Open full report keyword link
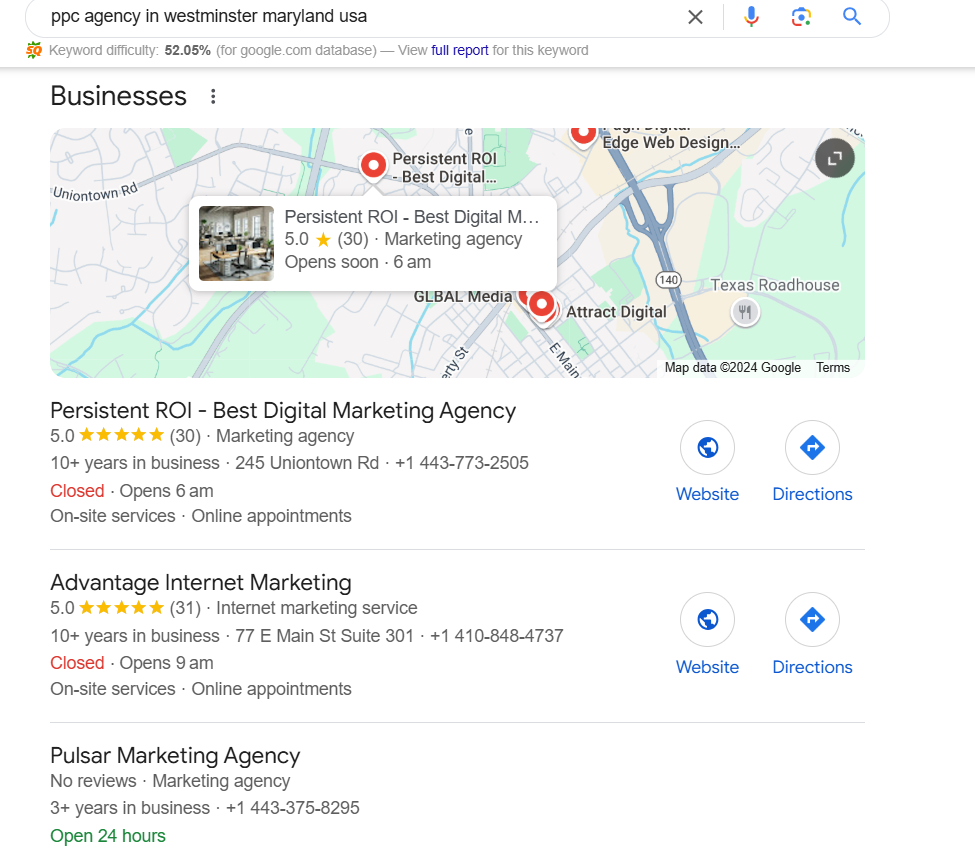This screenshot has height=851, width=975. pos(460,50)
